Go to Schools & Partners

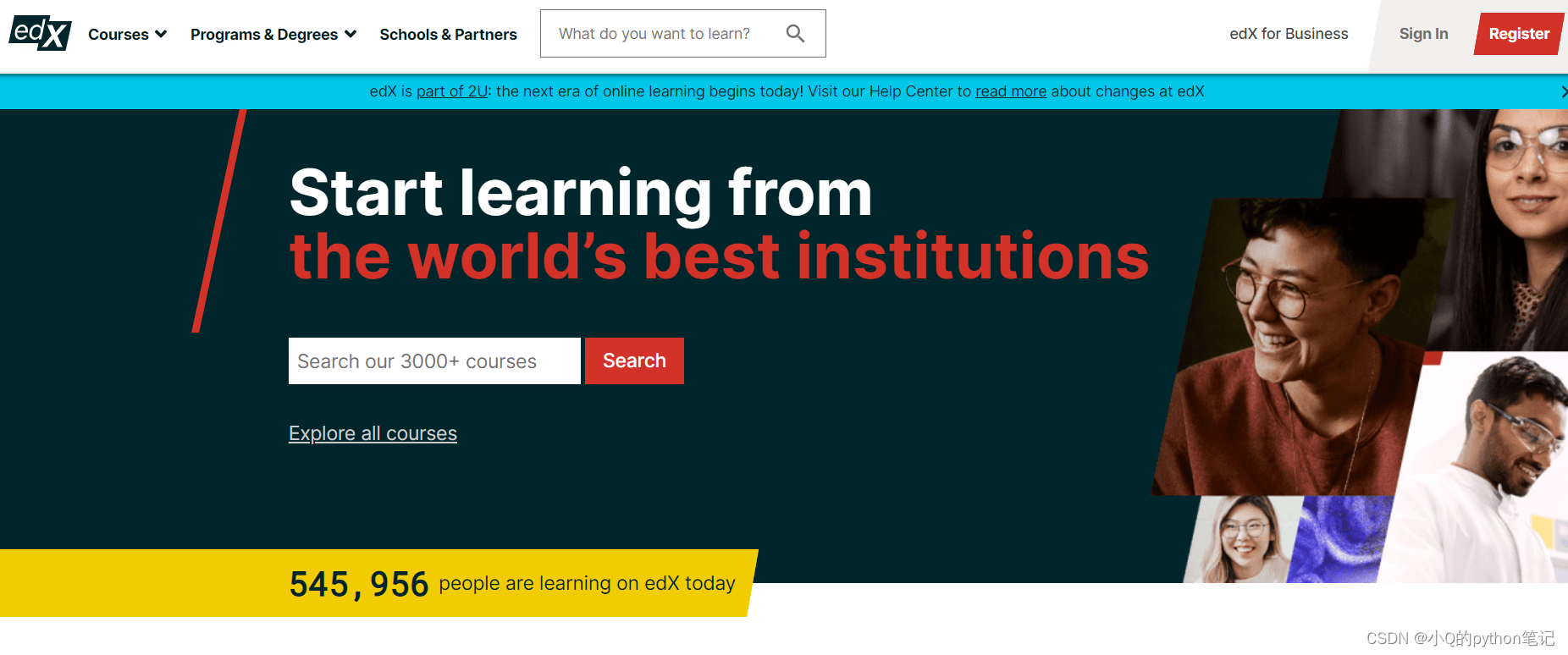[x=448, y=34]
